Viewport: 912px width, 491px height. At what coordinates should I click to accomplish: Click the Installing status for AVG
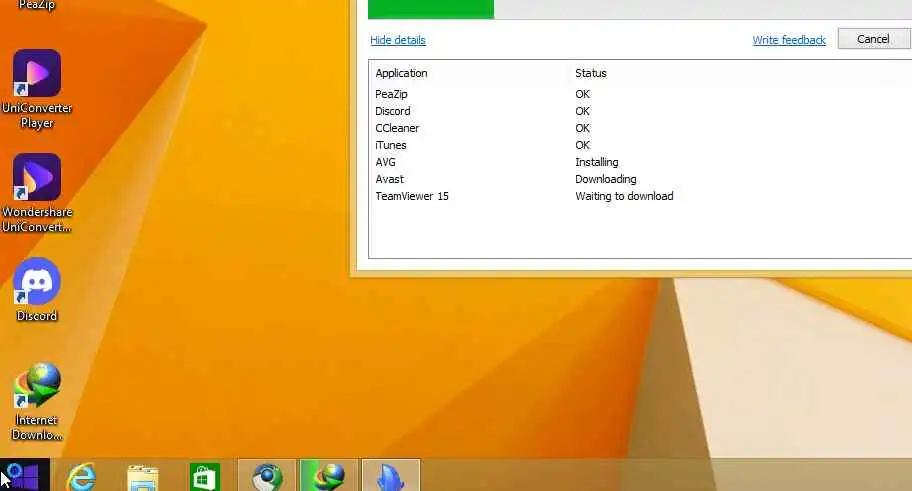click(x=597, y=162)
